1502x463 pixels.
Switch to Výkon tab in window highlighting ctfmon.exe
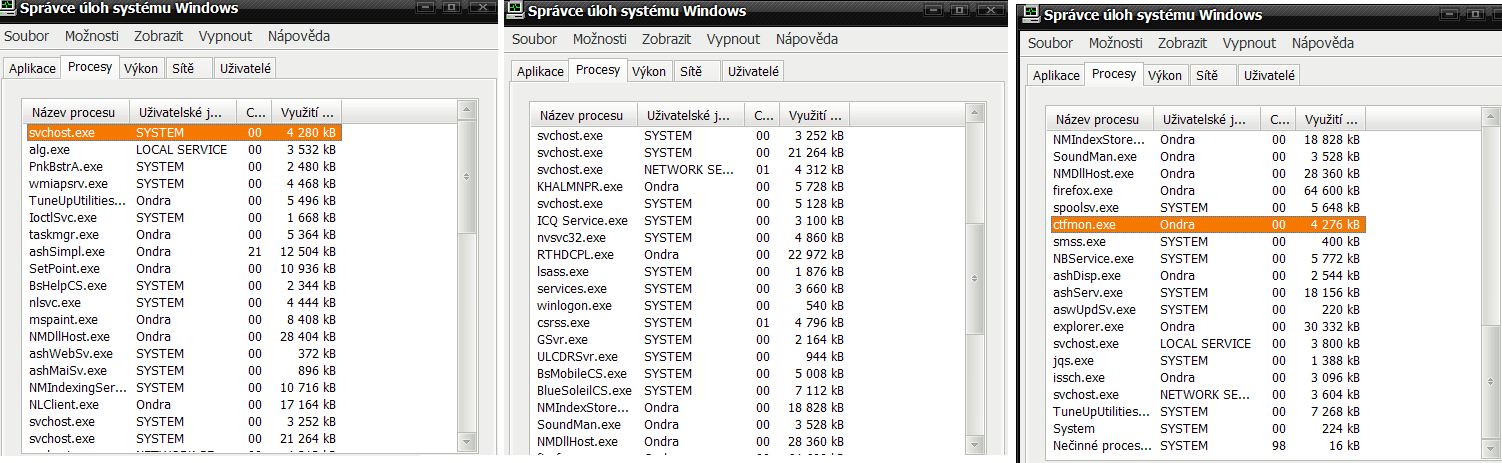tap(1164, 75)
